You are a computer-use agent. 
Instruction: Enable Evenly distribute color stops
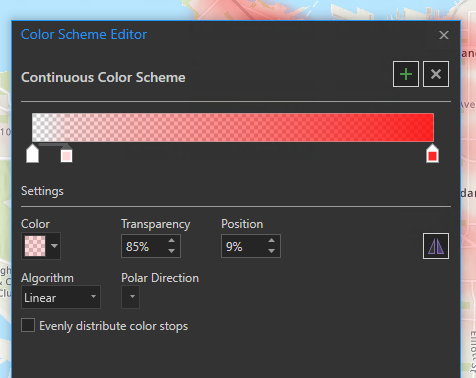coord(28,325)
